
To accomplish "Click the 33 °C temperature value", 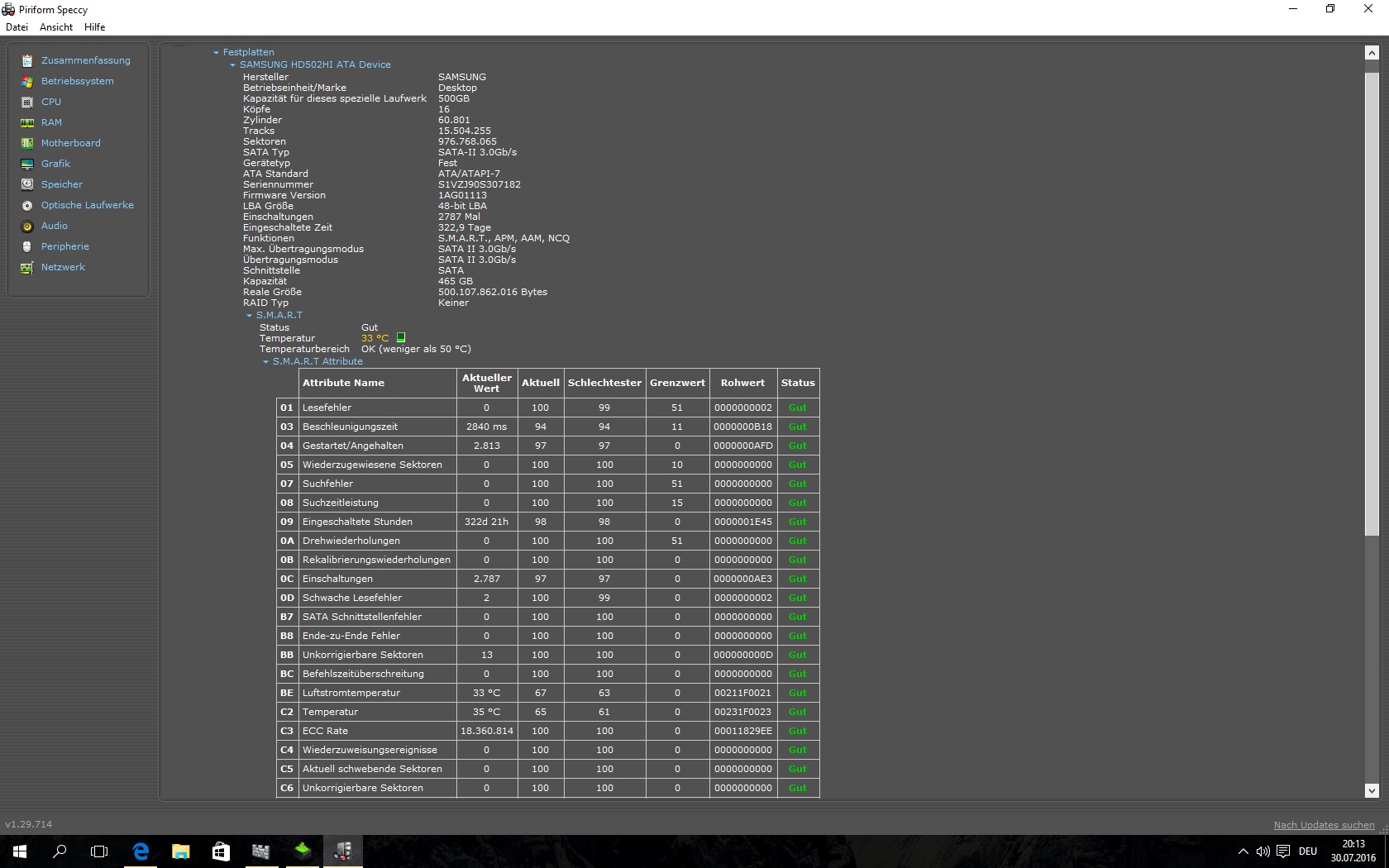I will (x=375, y=338).
